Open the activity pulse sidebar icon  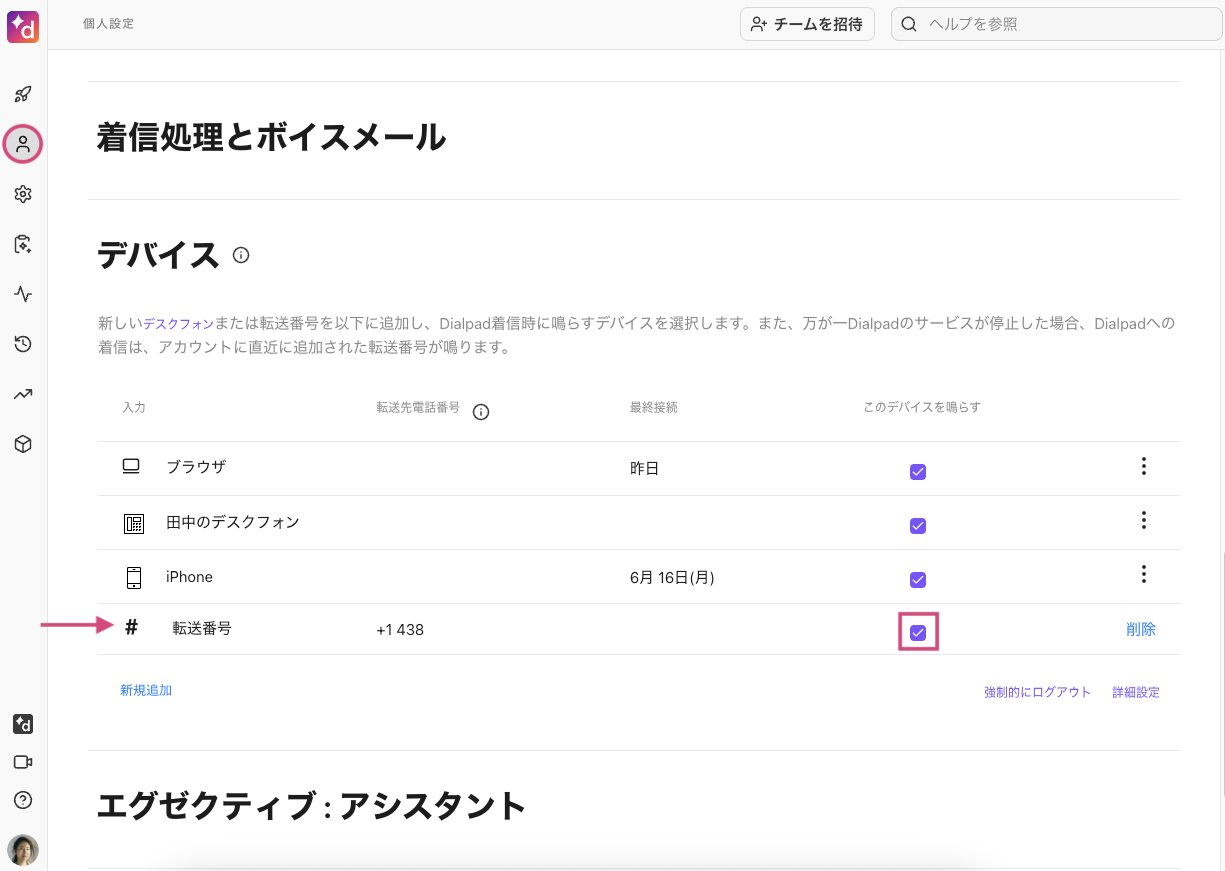pyautogui.click(x=23, y=294)
